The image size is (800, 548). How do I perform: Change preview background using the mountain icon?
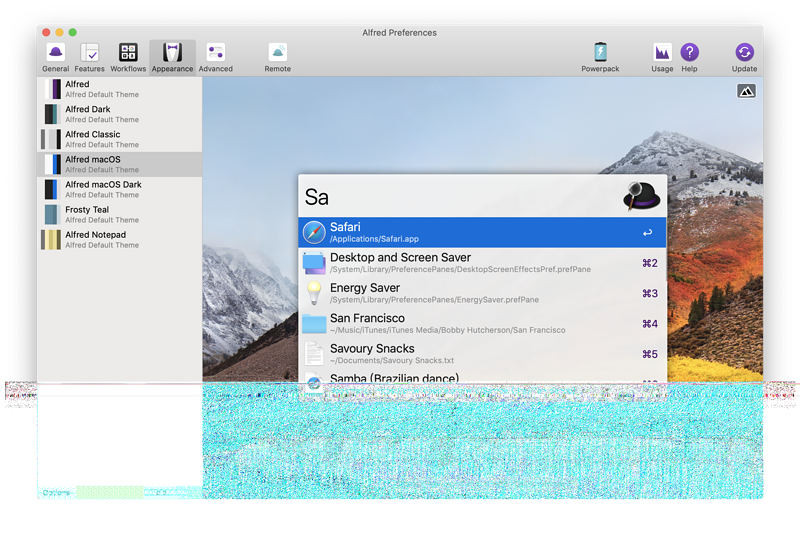[x=746, y=91]
